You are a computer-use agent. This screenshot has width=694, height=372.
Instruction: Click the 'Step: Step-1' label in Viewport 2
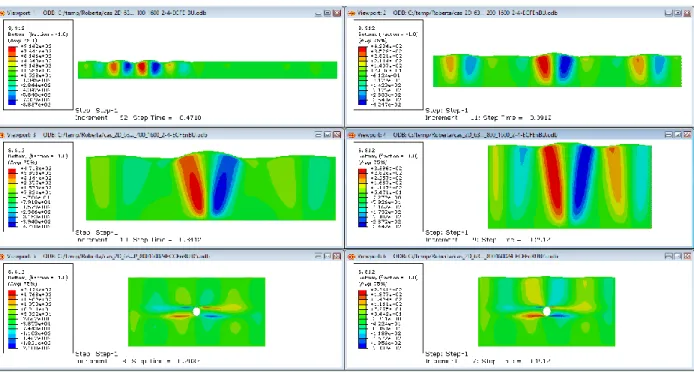(447, 111)
